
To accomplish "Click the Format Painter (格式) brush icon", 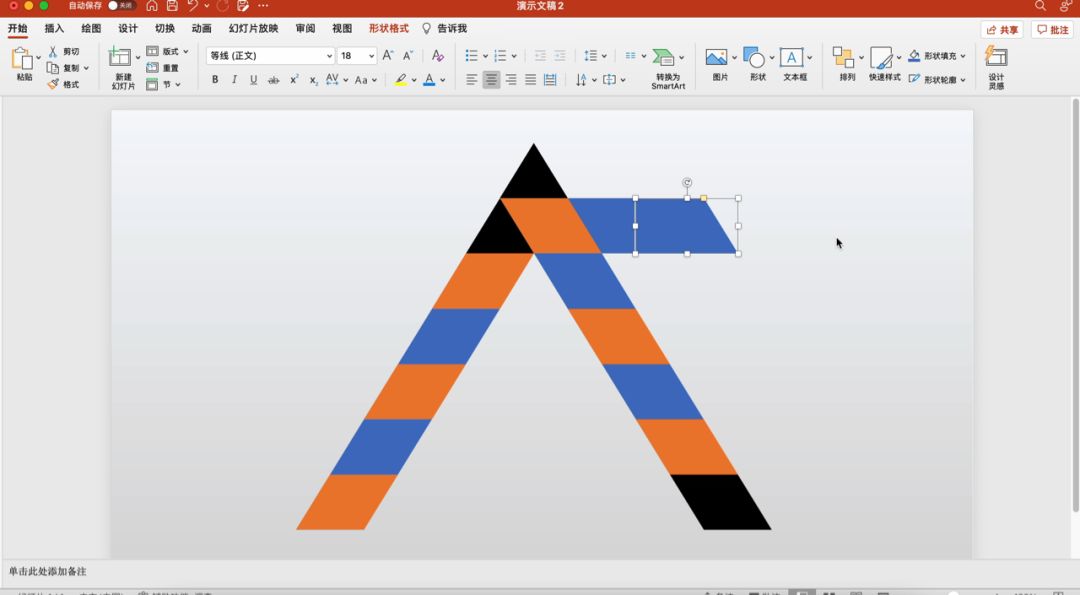I will click(54, 85).
